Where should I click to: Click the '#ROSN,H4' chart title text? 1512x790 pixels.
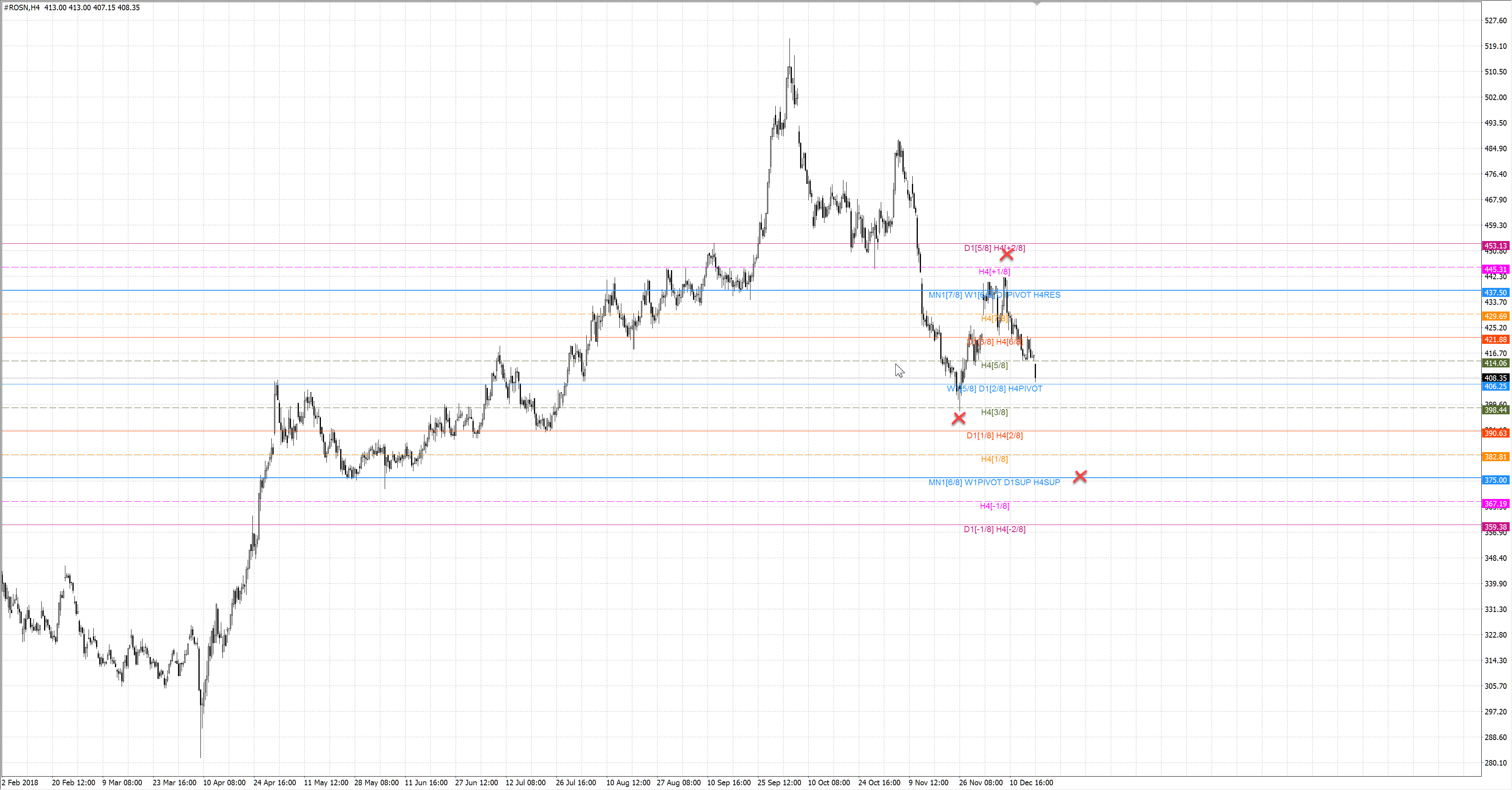point(22,7)
